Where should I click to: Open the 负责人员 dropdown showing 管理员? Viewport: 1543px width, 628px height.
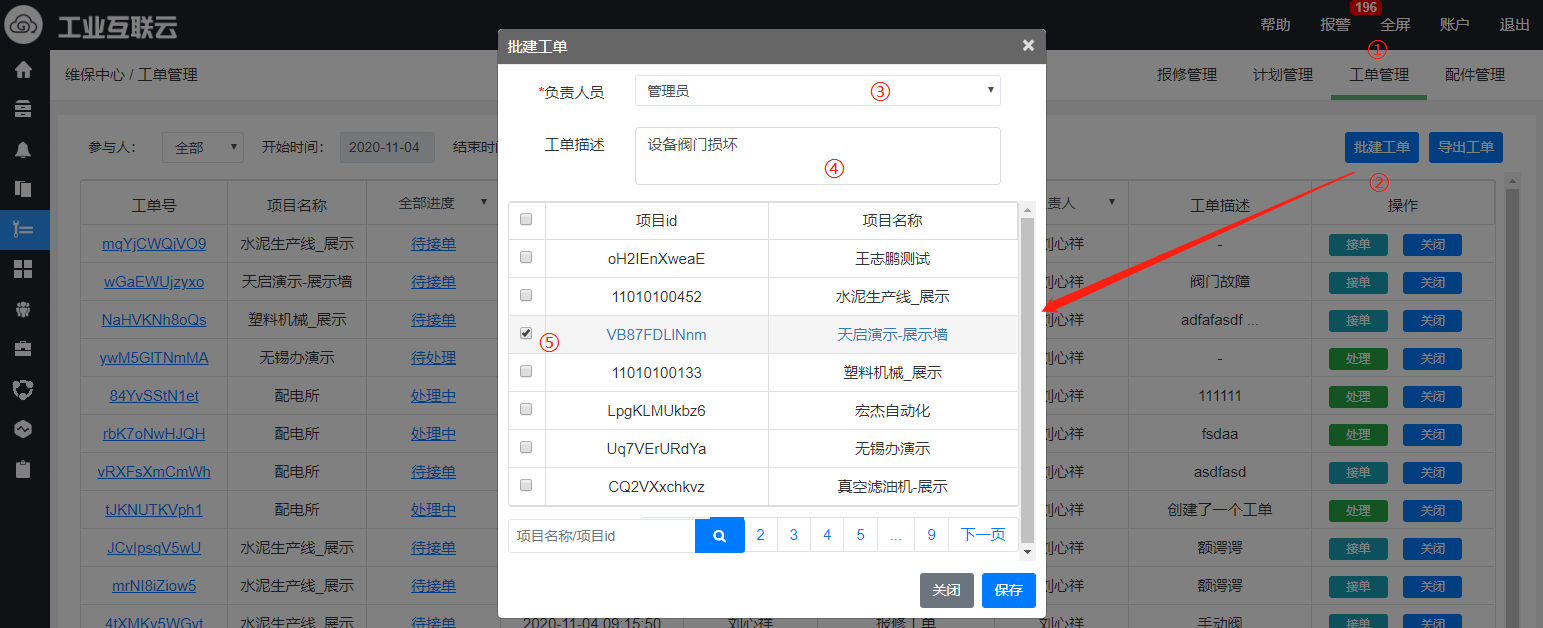click(x=818, y=91)
